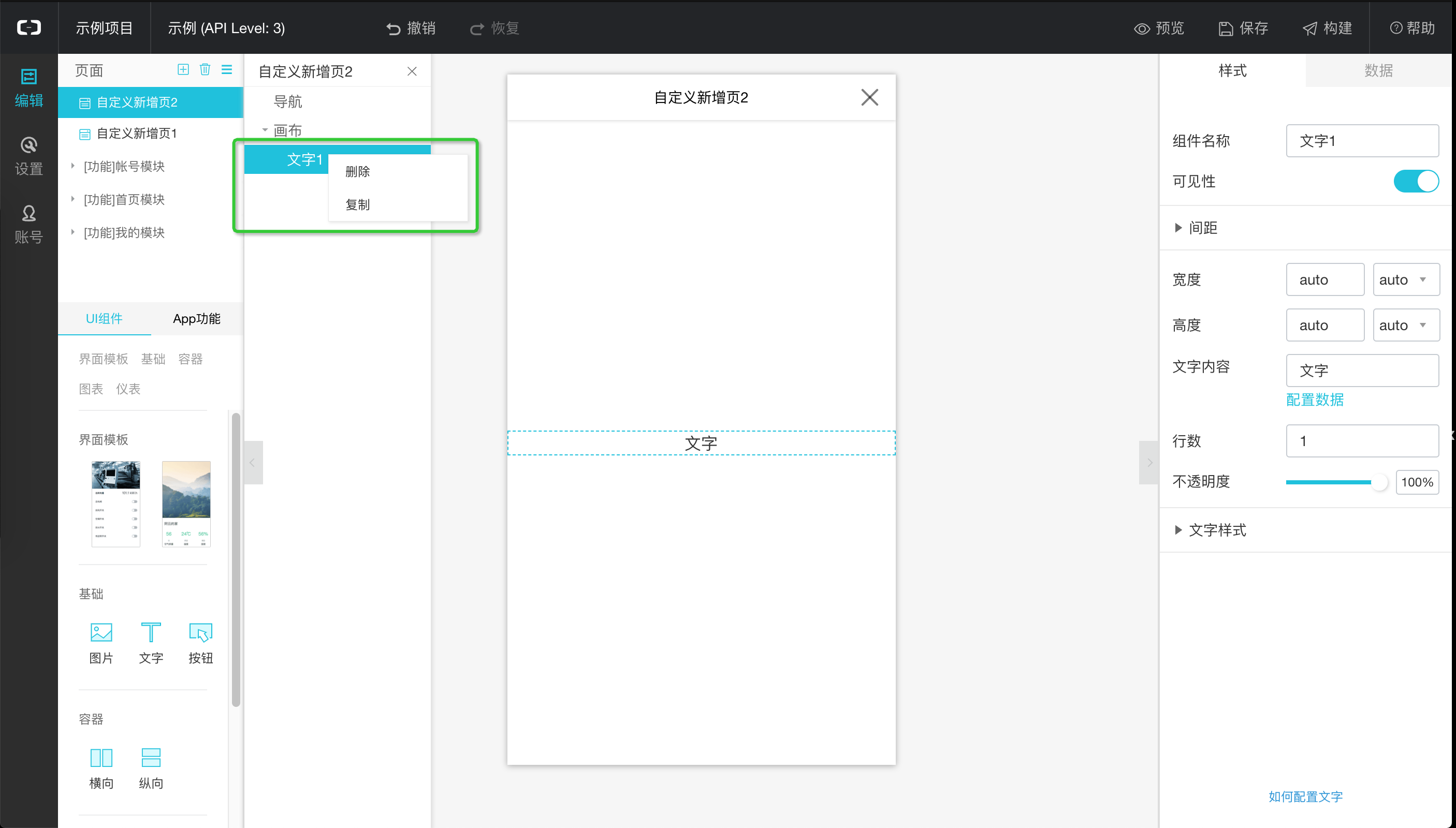Collapse the 画布 tree node
This screenshot has height=828, width=1456.
coord(265,130)
